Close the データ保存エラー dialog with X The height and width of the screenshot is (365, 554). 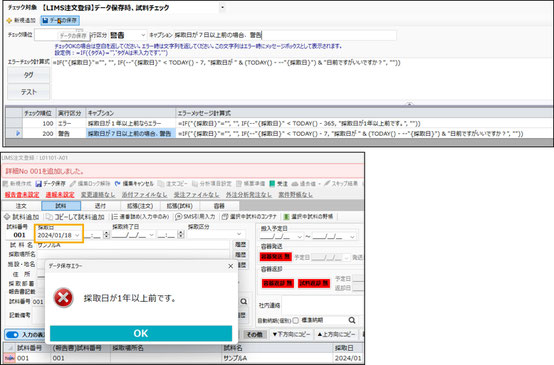(230, 266)
